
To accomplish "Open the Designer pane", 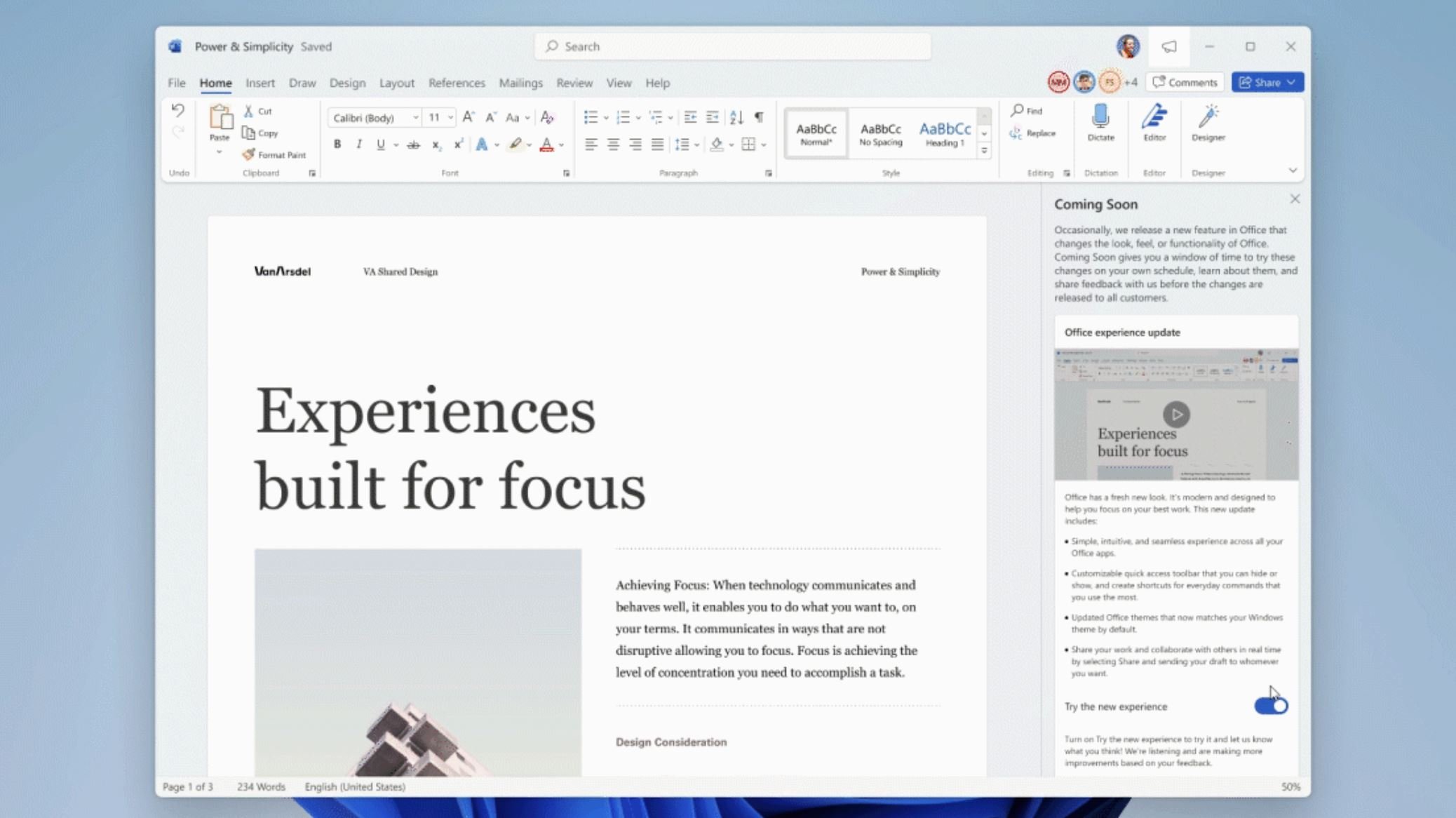I will point(1208,126).
